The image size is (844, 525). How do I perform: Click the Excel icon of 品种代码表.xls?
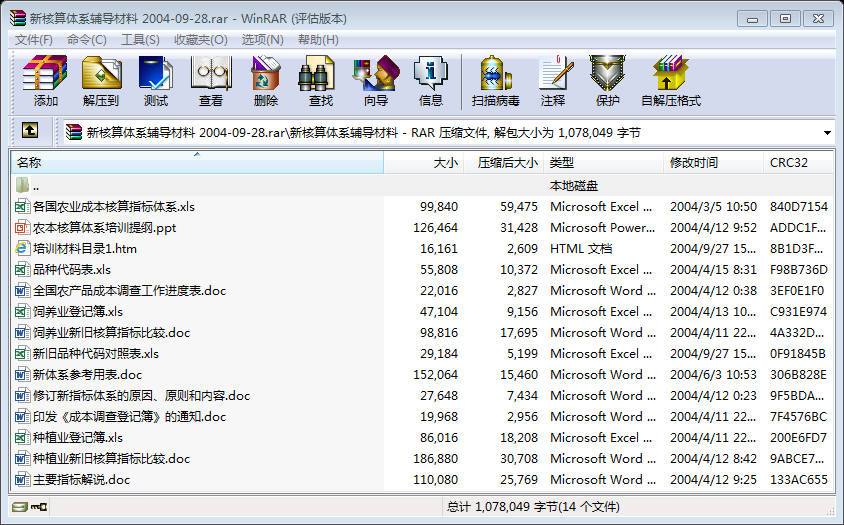pyautogui.click(x=22, y=269)
